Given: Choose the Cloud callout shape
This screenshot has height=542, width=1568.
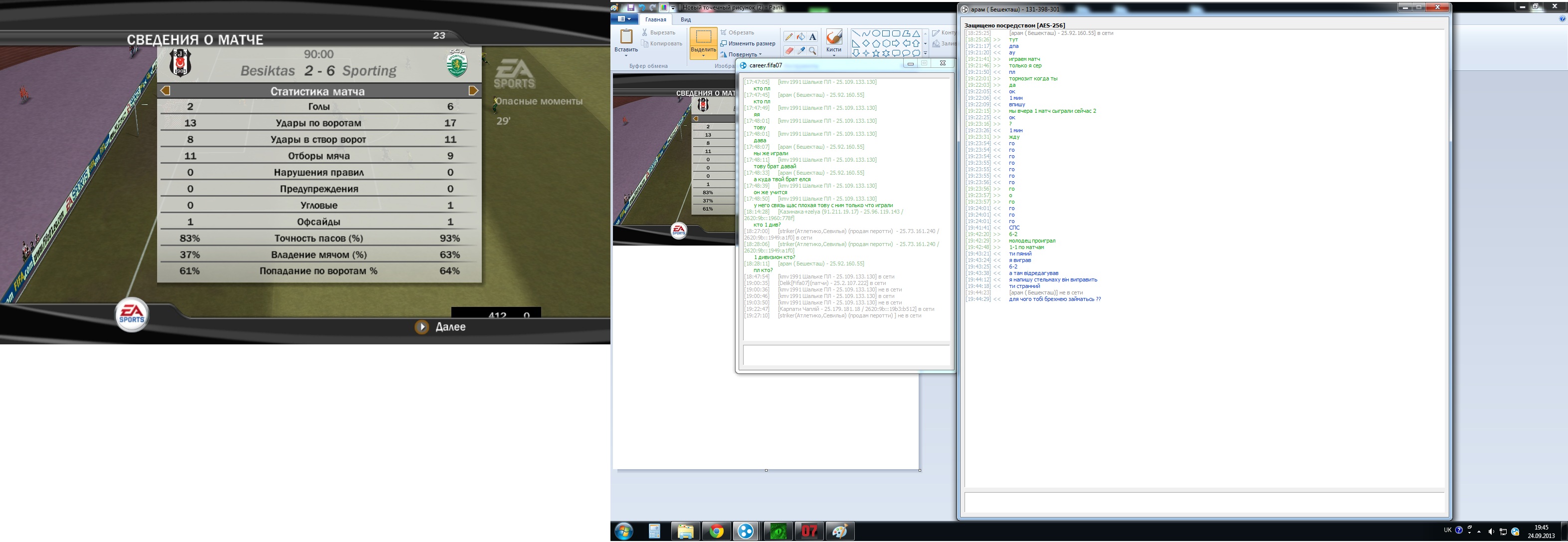Looking at the screenshot, I should pos(916,53).
